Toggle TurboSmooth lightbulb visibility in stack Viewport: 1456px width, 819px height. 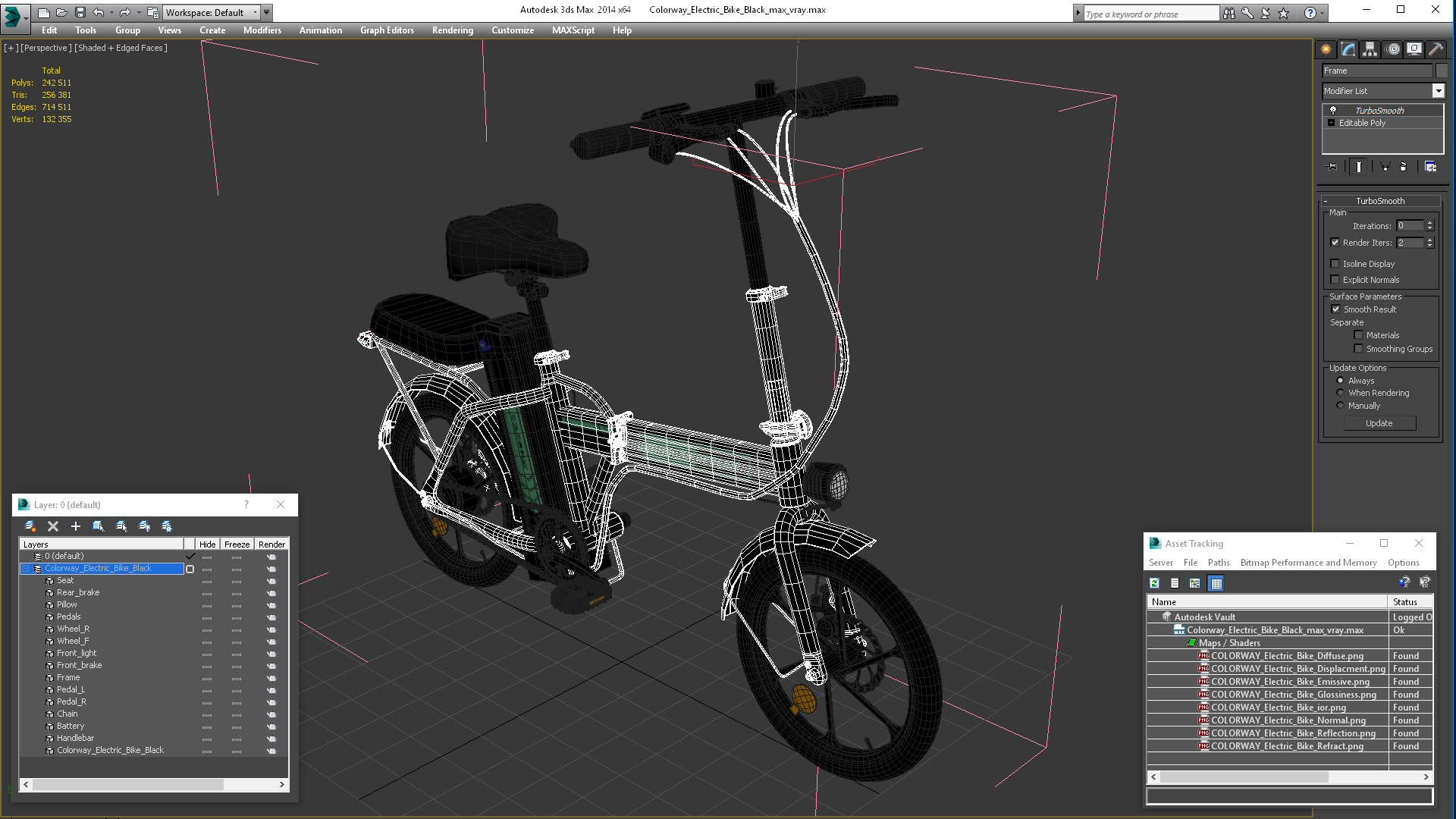[x=1333, y=111]
